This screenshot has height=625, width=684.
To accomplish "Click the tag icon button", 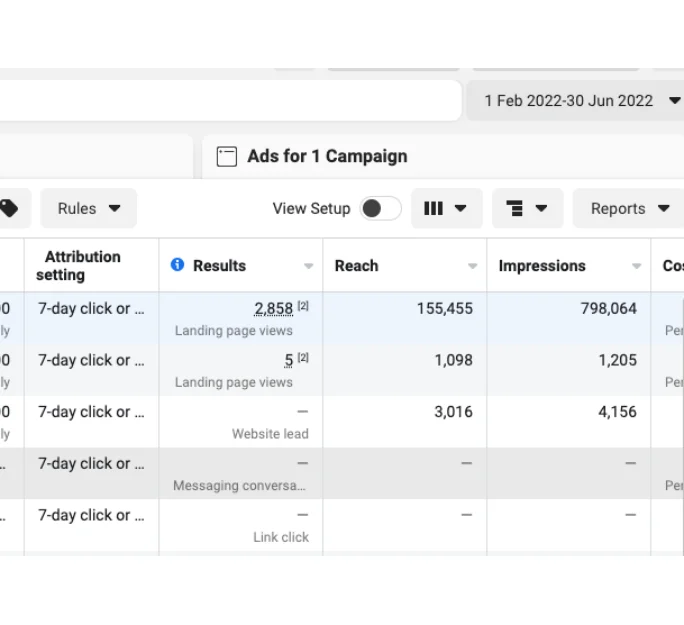I will 10,208.
